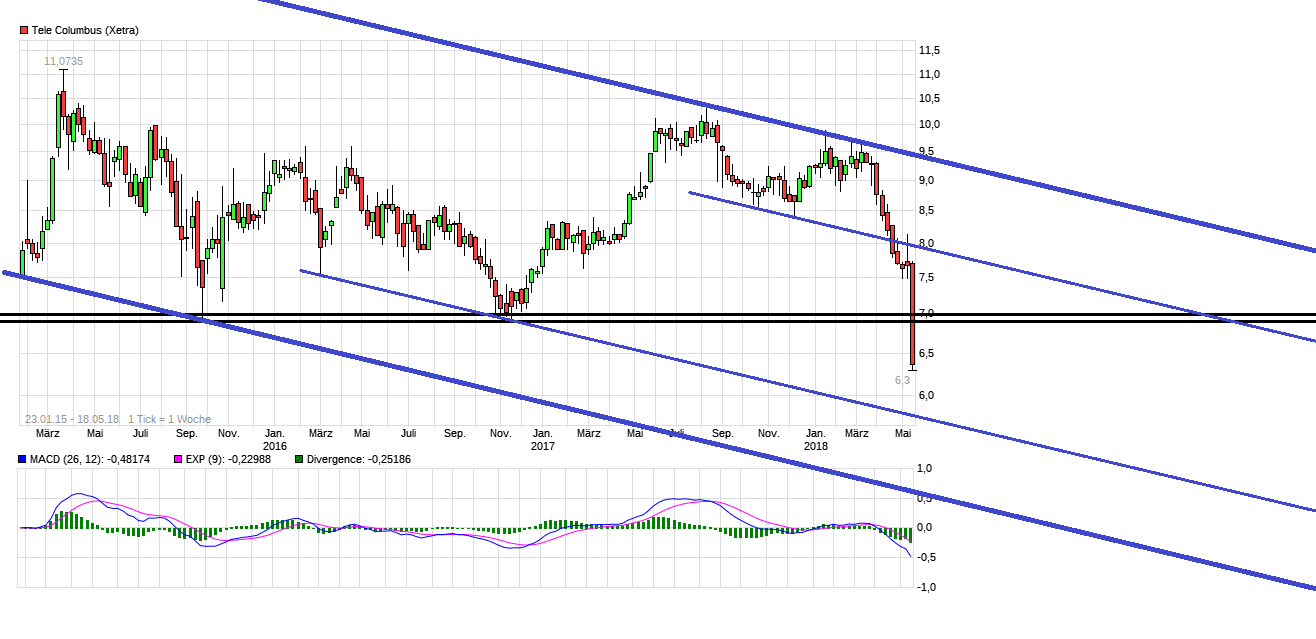Viewport: 1316px width, 639px height.
Task: Click the 1 Tick = 1 Woche label
Action: coord(169,420)
